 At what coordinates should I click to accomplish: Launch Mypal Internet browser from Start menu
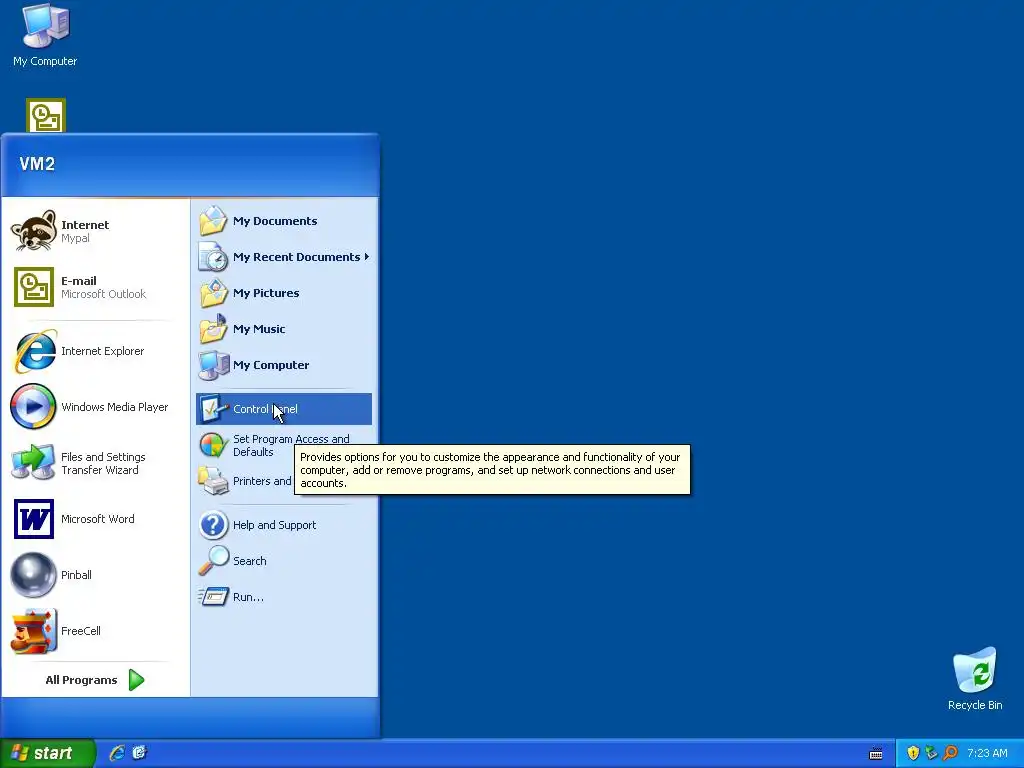pyautogui.click(x=95, y=231)
